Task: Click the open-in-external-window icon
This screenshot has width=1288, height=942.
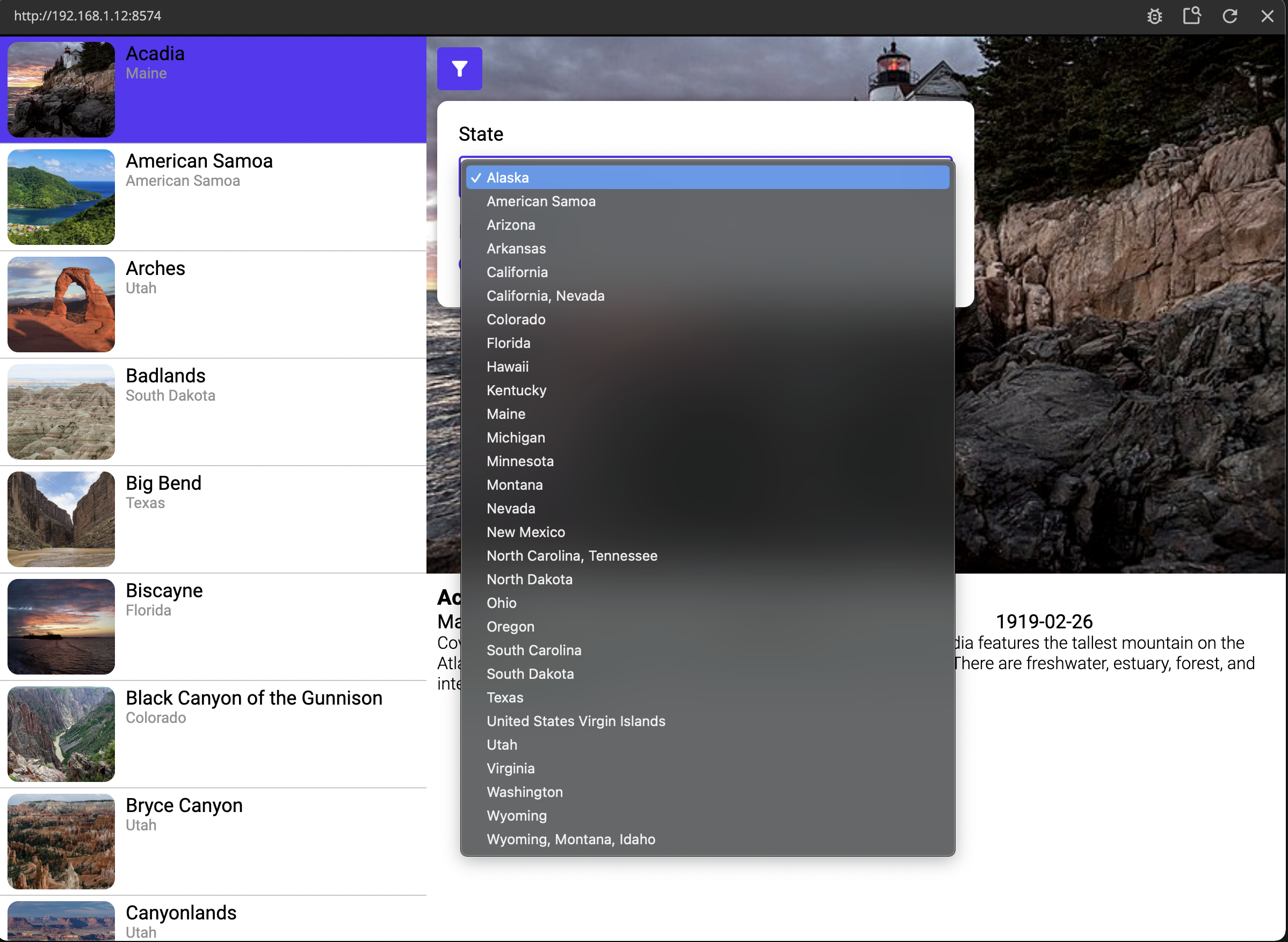Action: click(1192, 16)
